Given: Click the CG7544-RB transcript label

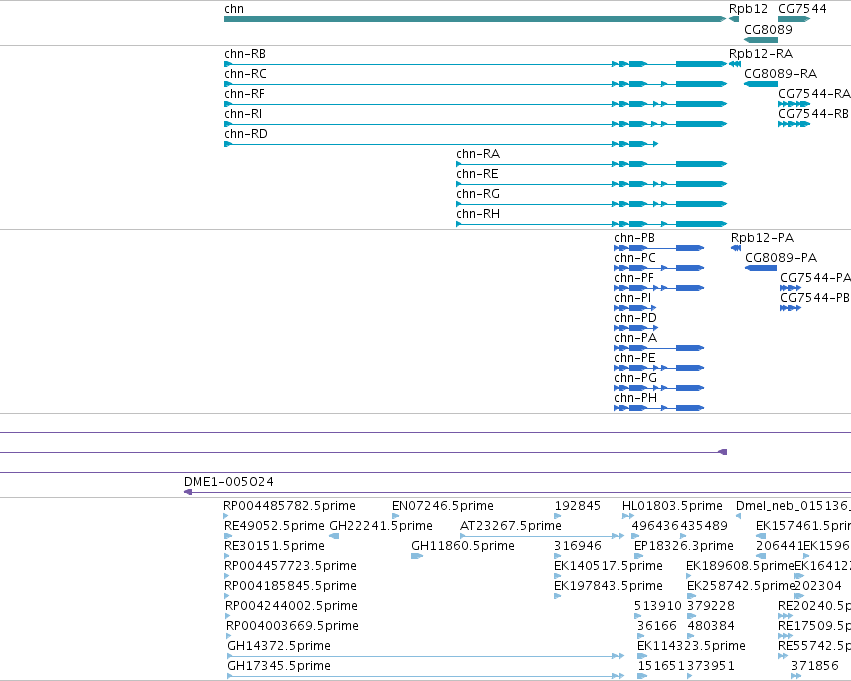Looking at the screenshot, I should 813,114.
